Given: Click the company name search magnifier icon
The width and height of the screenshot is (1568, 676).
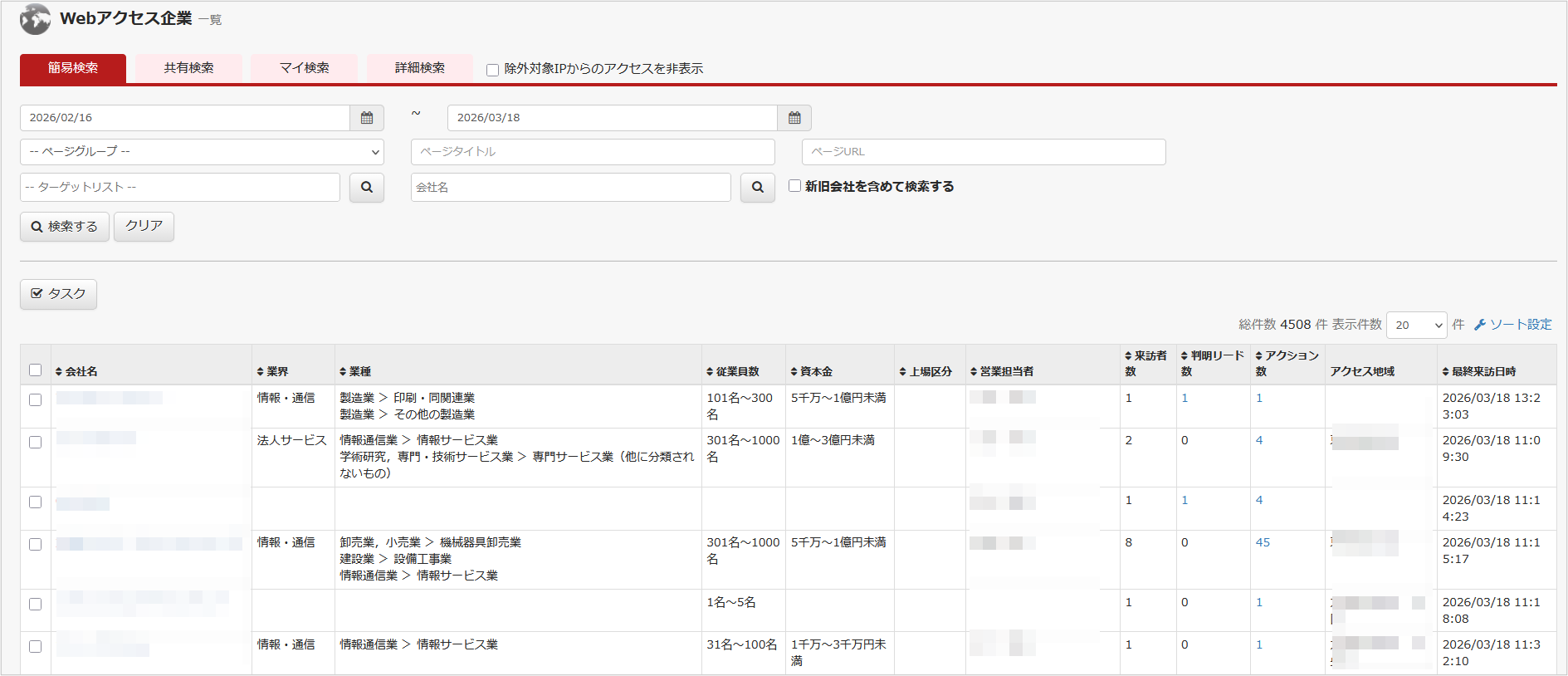Looking at the screenshot, I should coord(758,188).
